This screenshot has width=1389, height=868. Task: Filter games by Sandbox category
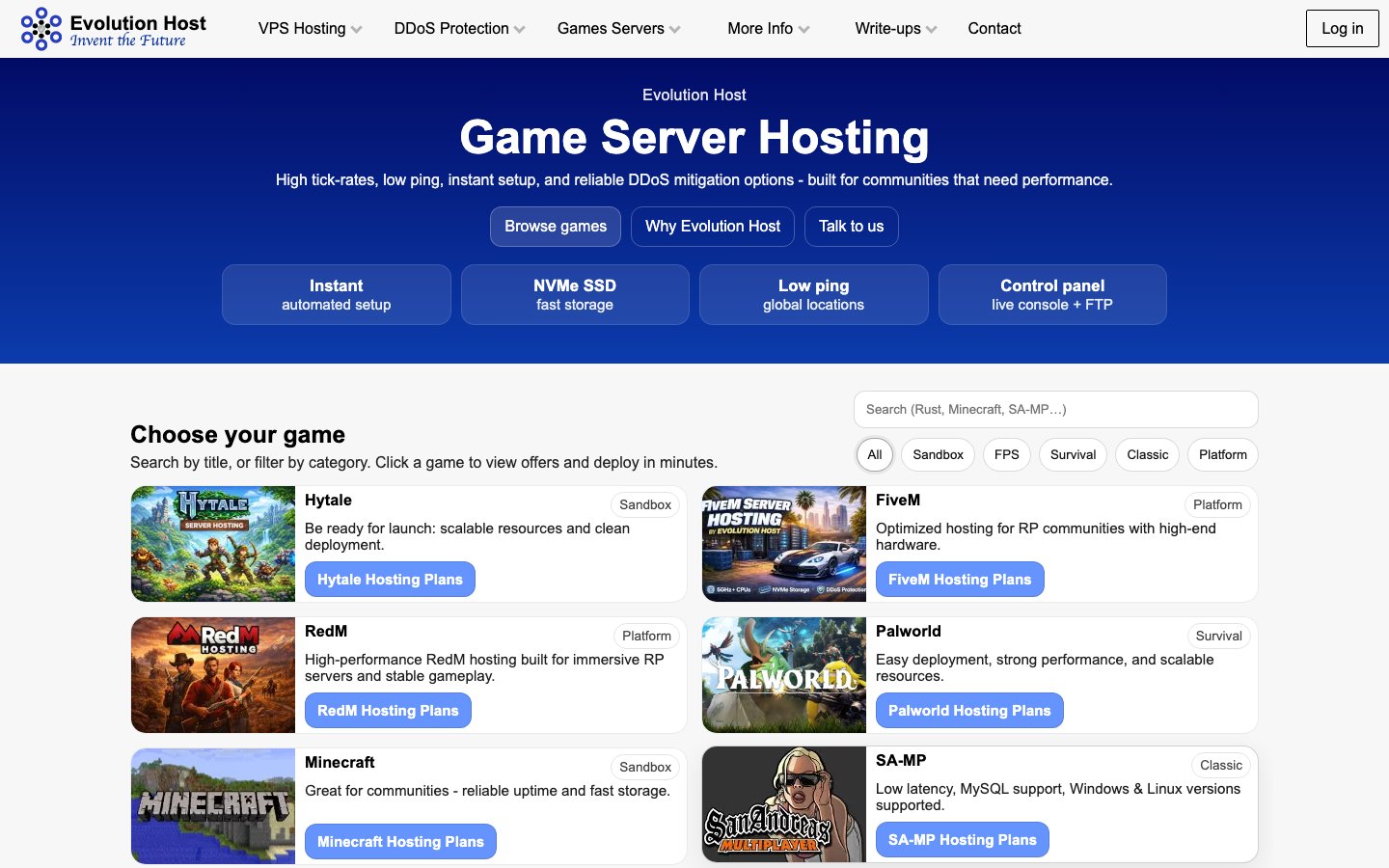click(x=939, y=455)
